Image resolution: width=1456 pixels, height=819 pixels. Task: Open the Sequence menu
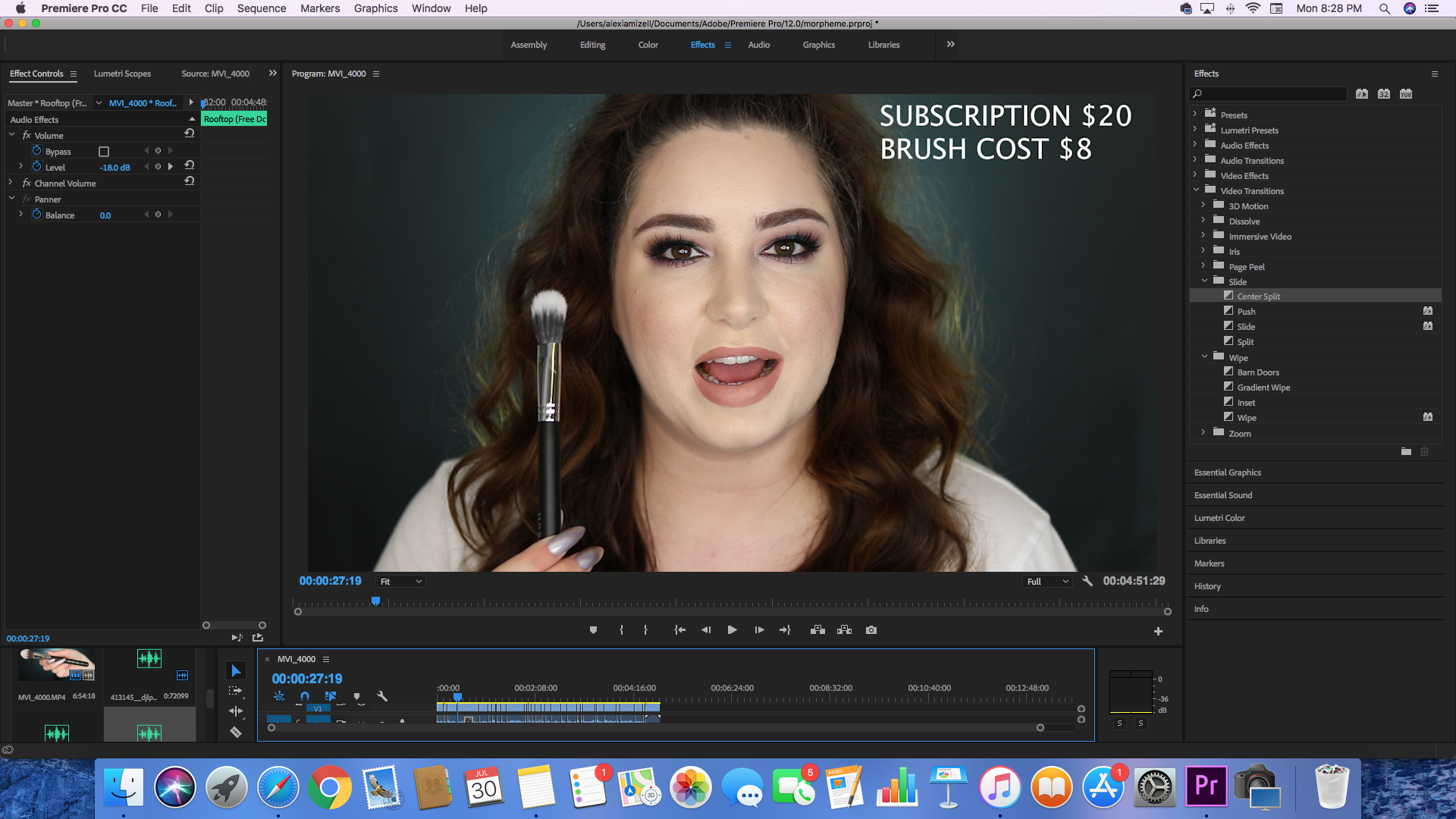pos(261,8)
